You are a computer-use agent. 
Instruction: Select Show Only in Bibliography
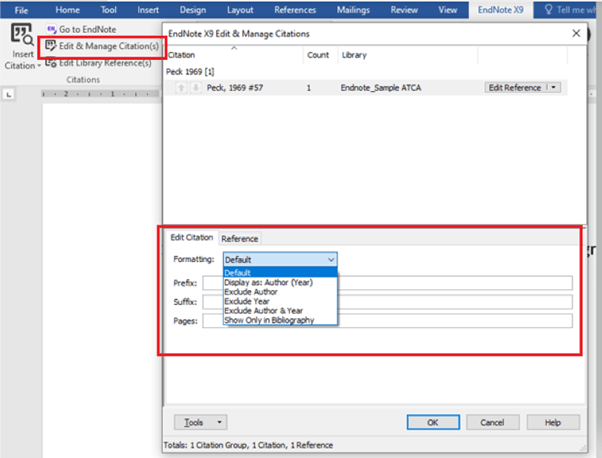[x=269, y=320]
